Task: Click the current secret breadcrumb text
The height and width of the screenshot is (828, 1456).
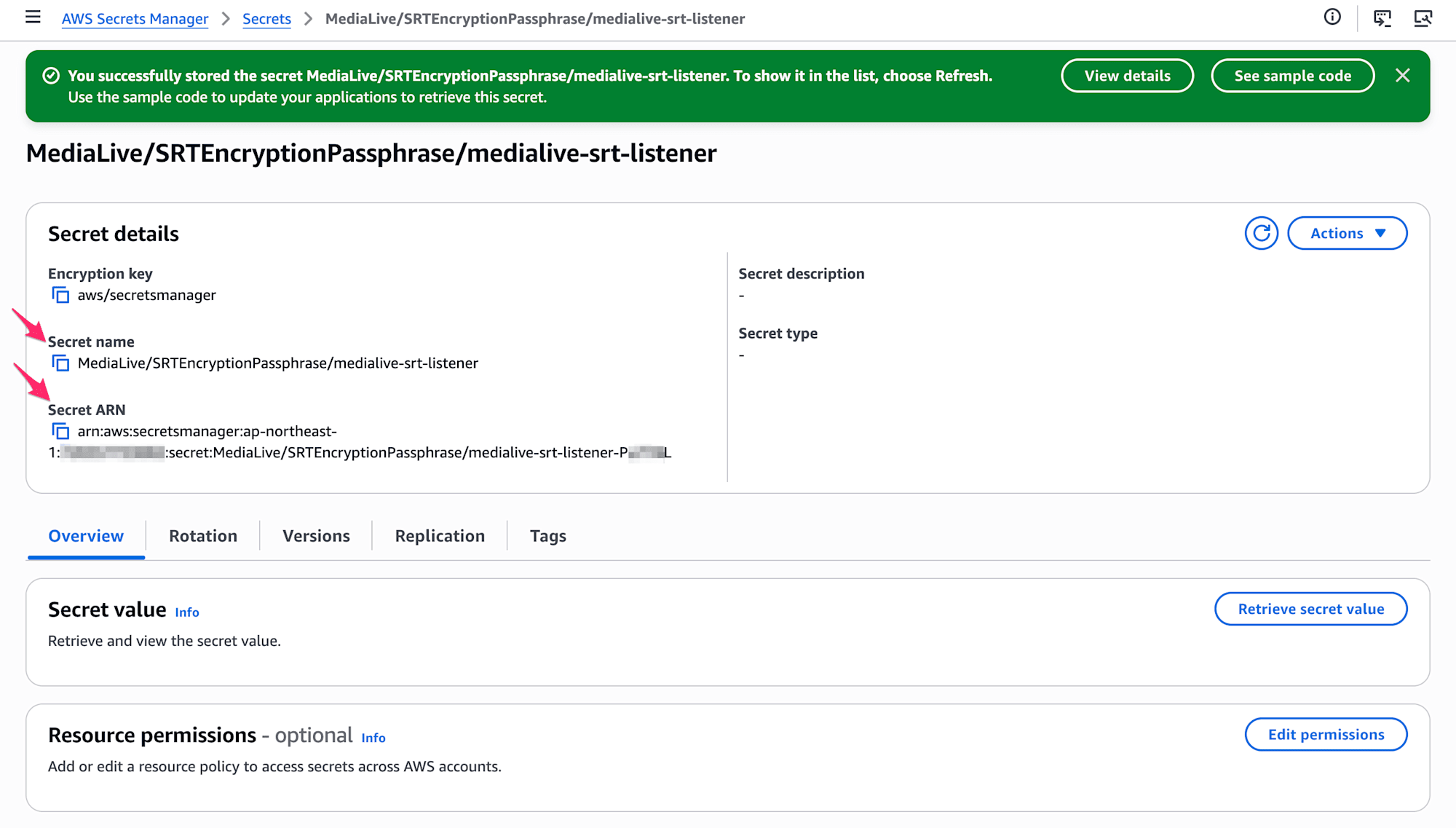Action: (x=535, y=19)
